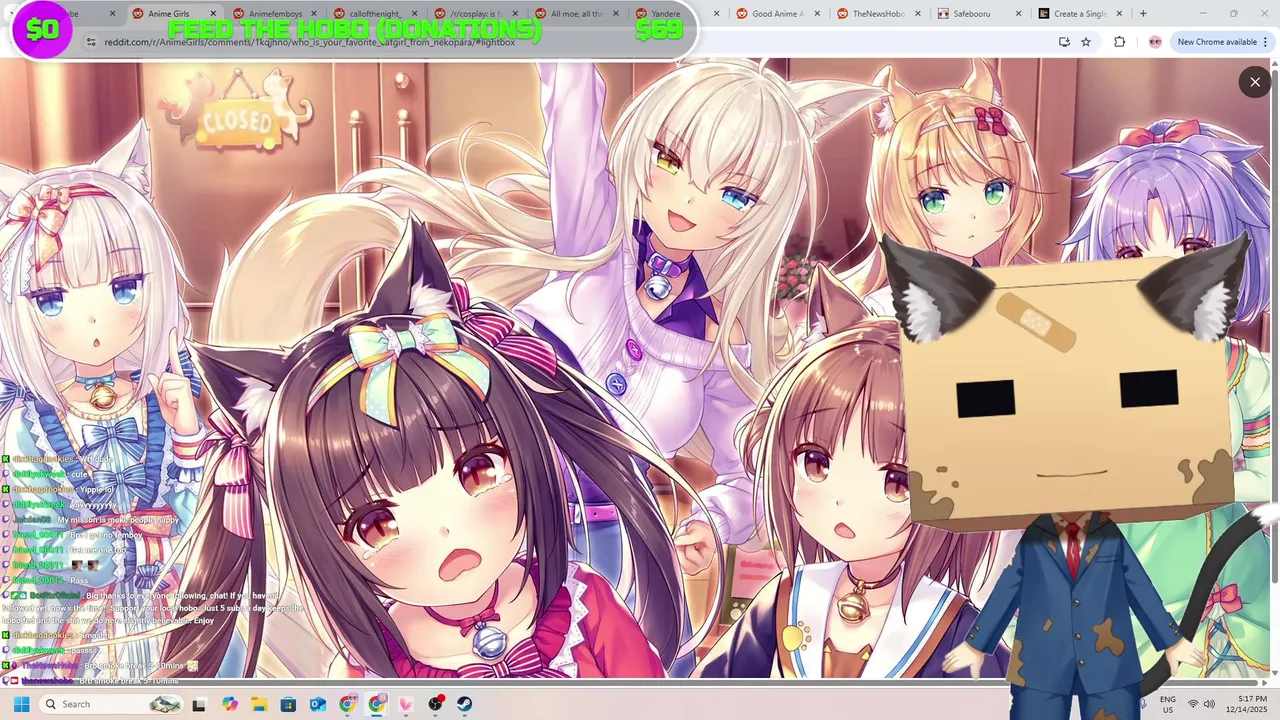Close the TheNewsHobo tab
Viewport: 1280px width, 720px height.
pos(919,14)
